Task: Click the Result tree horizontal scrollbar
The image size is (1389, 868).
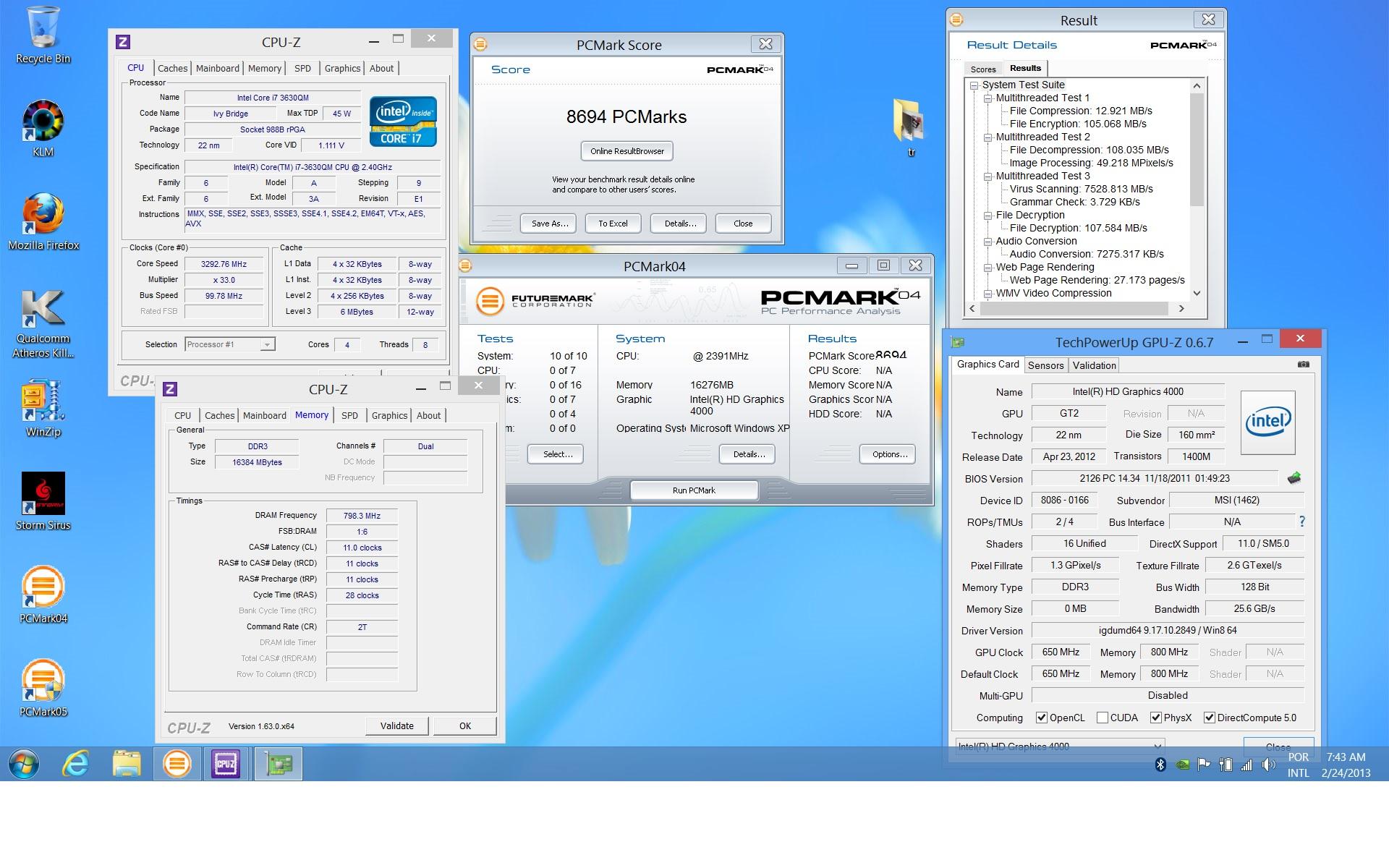Action: [1075, 309]
